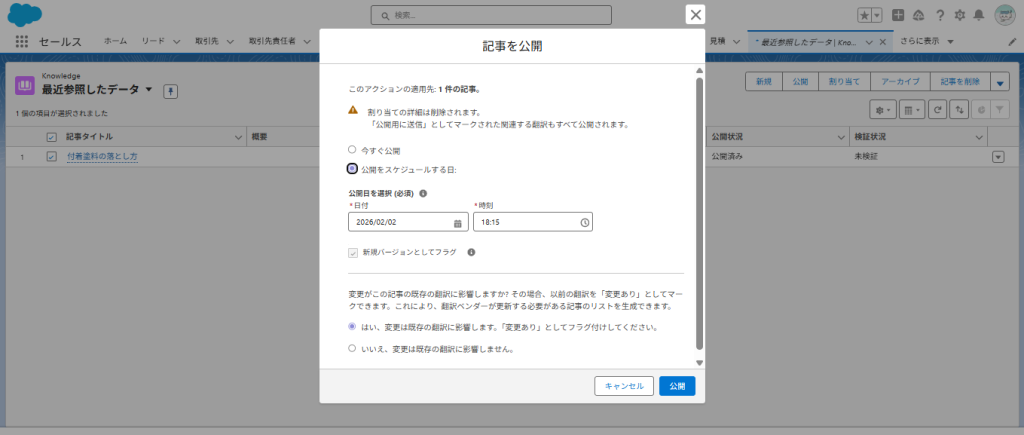
Task: Expand the 見積 navigation chevron
Action: (736, 42)
